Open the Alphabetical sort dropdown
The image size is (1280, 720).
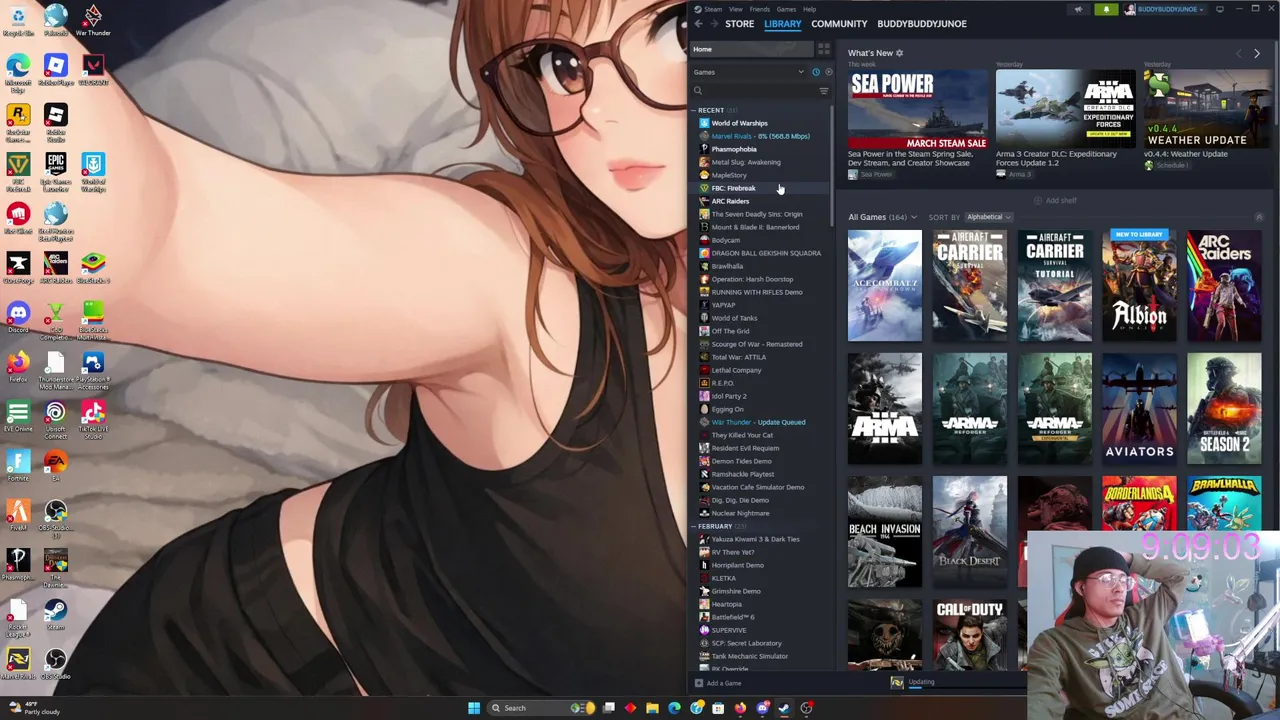pos(990,217)
